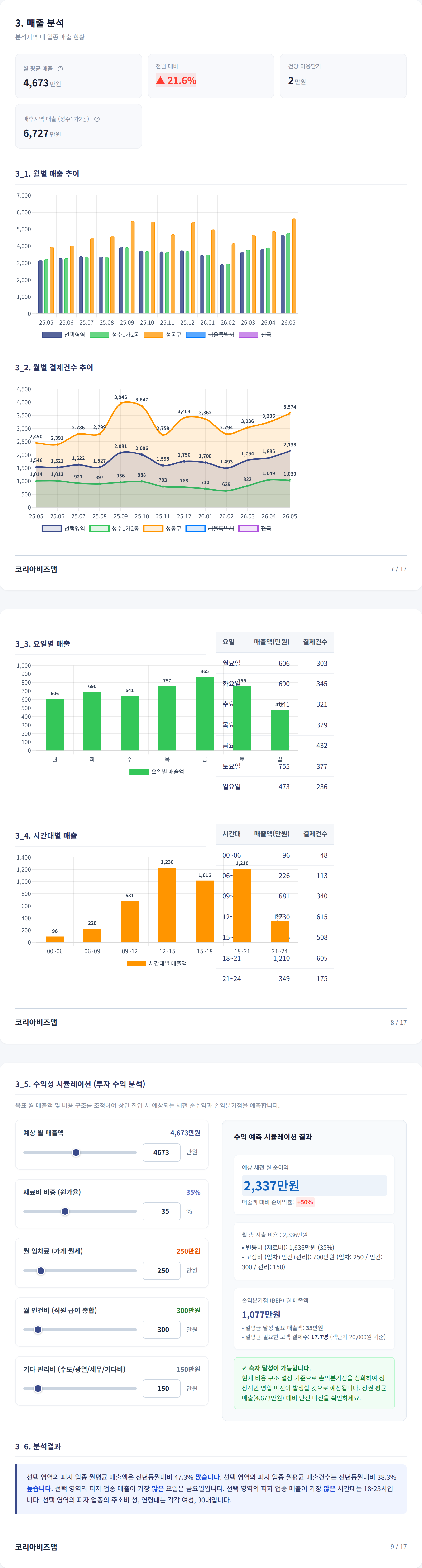Image resolution: width=422 pixels, height=1568 pixels.
Task: Click the 2,337만원 expected net profit value
Action: click(x=272, y=1186)
